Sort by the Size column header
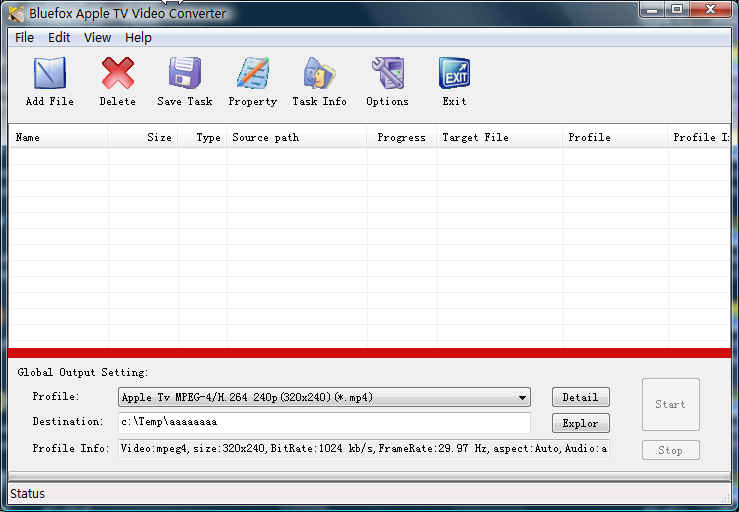 pyautogui.click(x=143, y=138)
